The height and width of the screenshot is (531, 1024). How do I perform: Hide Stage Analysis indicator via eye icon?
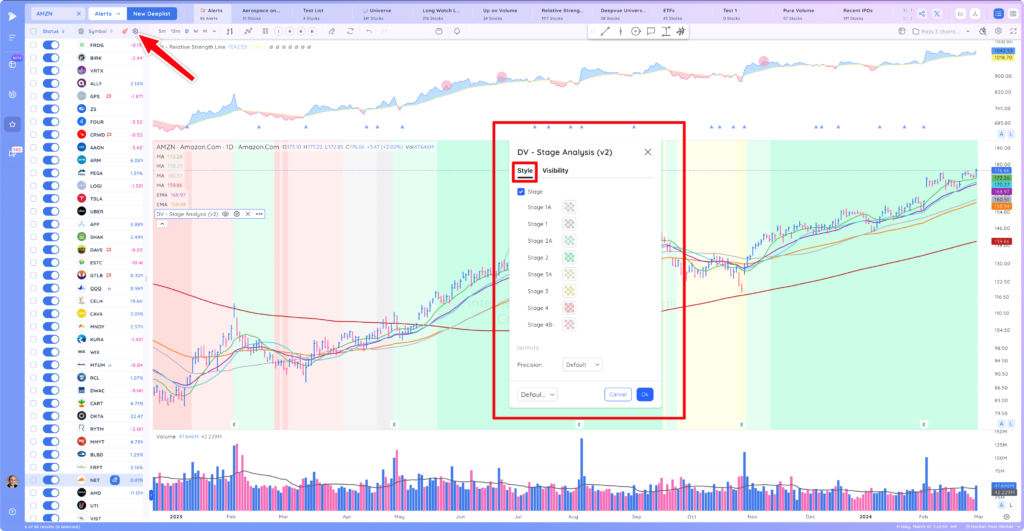coord(225,214)
